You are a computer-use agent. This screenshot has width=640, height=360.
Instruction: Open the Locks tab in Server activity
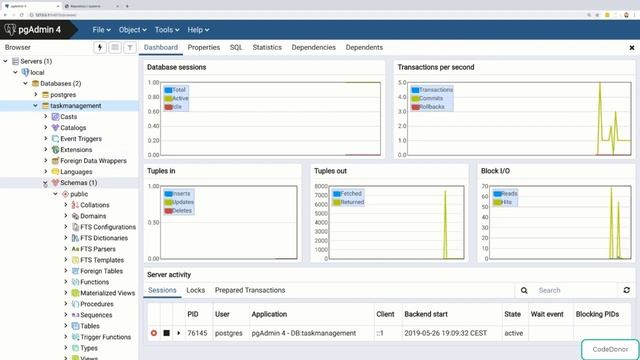point(196,290)
